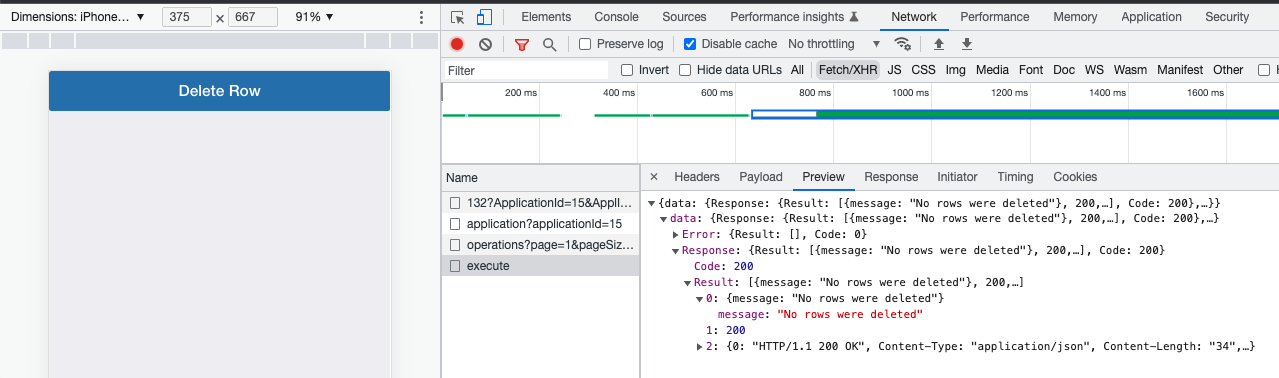Viewport: 1279px width, 378px height.
Task: Filter requests by Img
Action: [955, 70]
